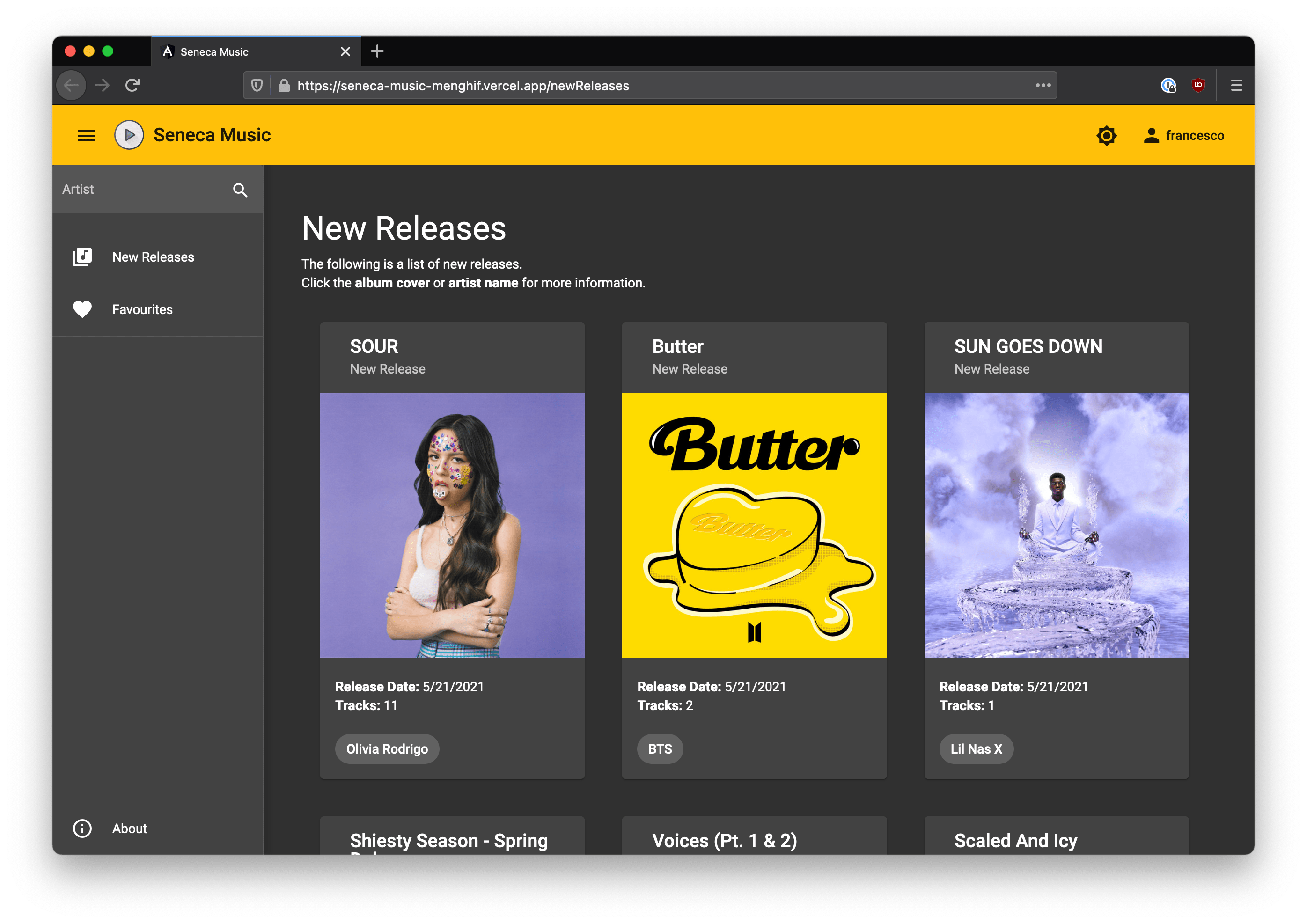Open the SOUR album cover
This screenshot has height=924, width=1307.
pos(452,525)
